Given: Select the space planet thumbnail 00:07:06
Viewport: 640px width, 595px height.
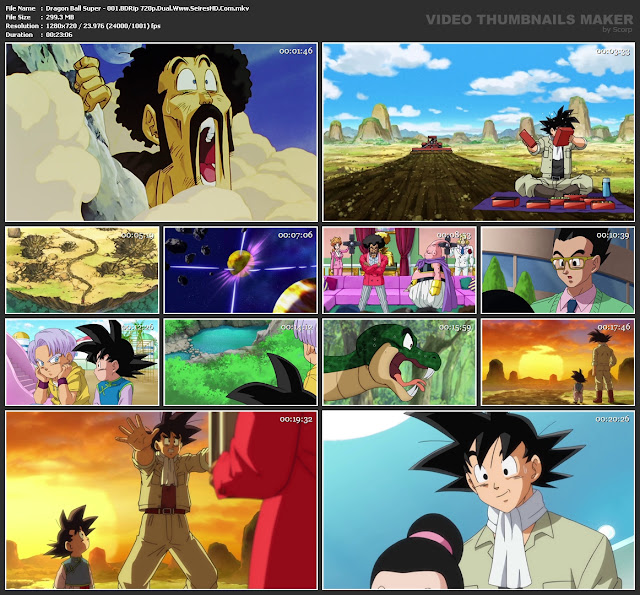Looking at the screenshot, I should point(240,270).
